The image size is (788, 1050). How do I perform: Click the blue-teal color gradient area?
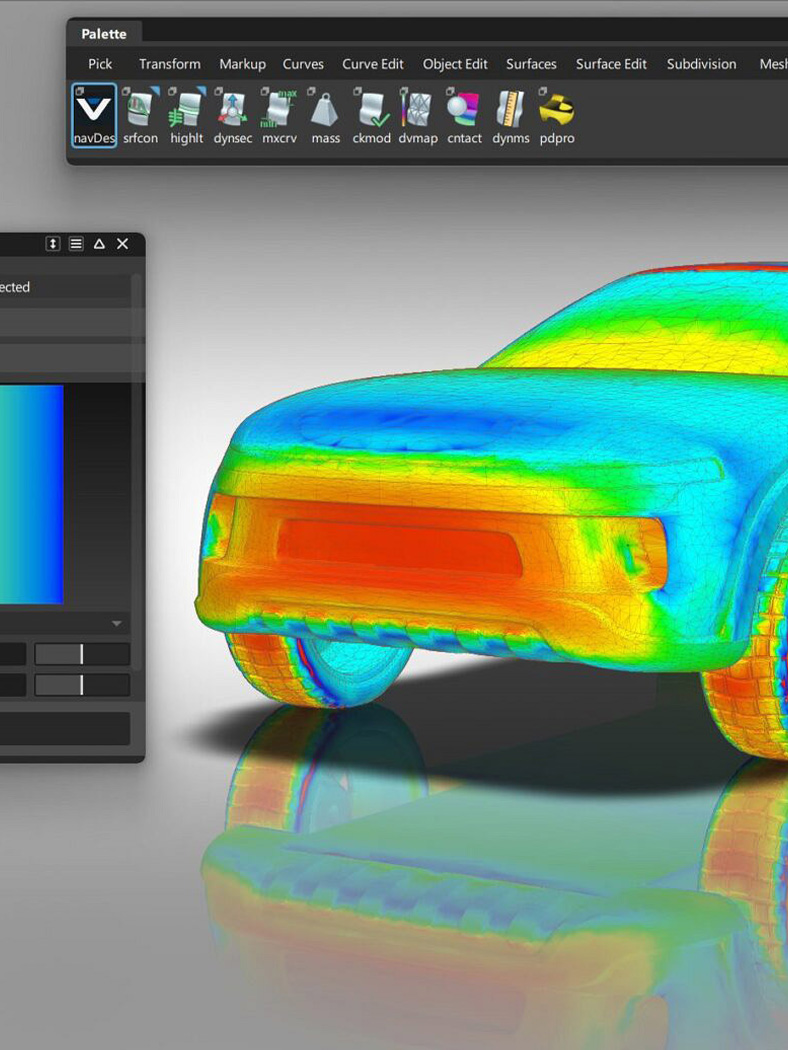click(31, 494)
